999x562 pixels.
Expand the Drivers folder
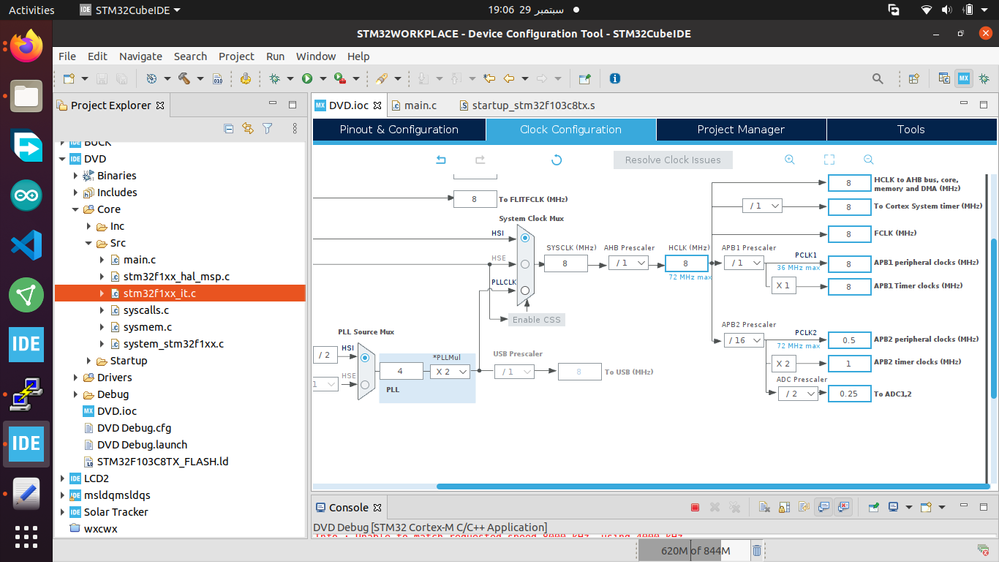pyautogui.click(x=75, y=377)
